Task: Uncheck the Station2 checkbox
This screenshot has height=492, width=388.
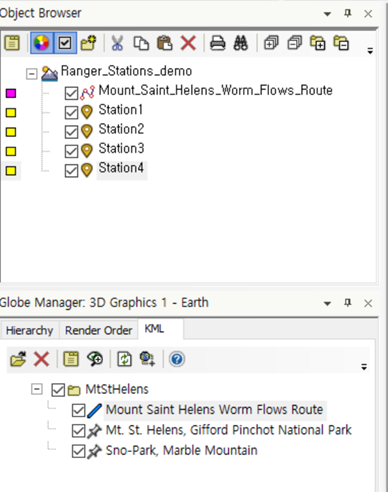Action: [71, 132]
